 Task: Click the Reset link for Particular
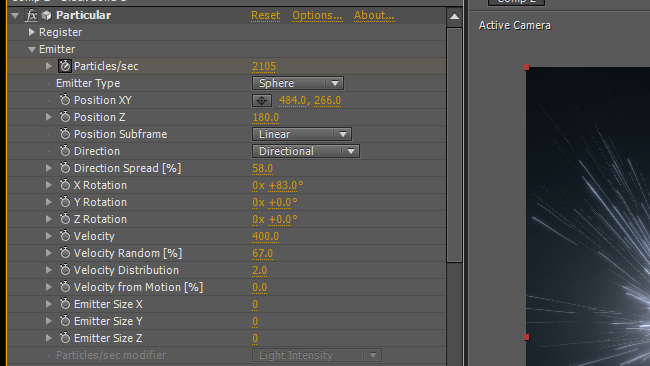point(265,15)
